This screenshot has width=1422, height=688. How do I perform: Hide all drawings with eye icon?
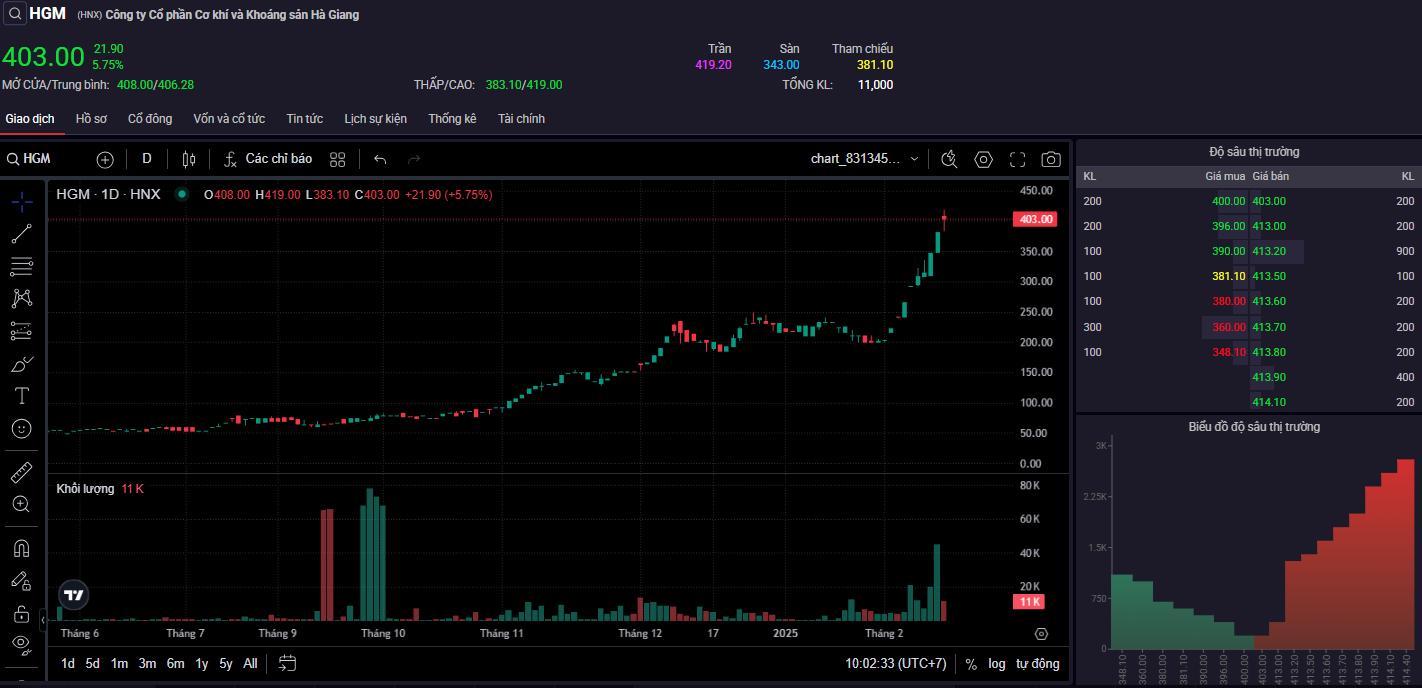point(21,643)
